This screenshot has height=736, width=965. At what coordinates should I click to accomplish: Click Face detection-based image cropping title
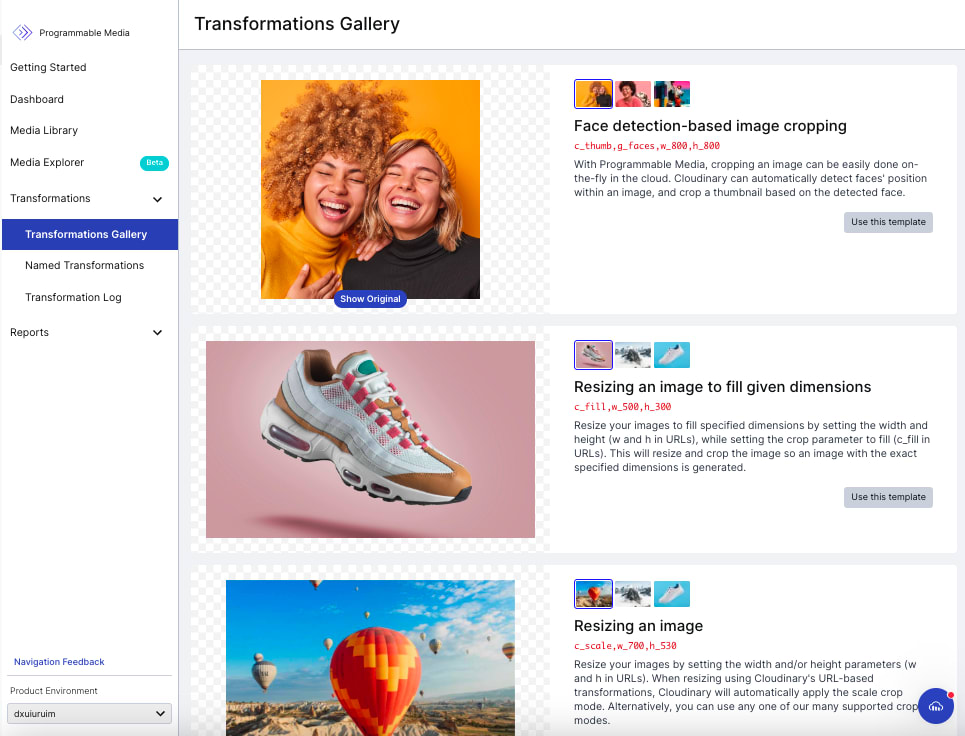710,126
